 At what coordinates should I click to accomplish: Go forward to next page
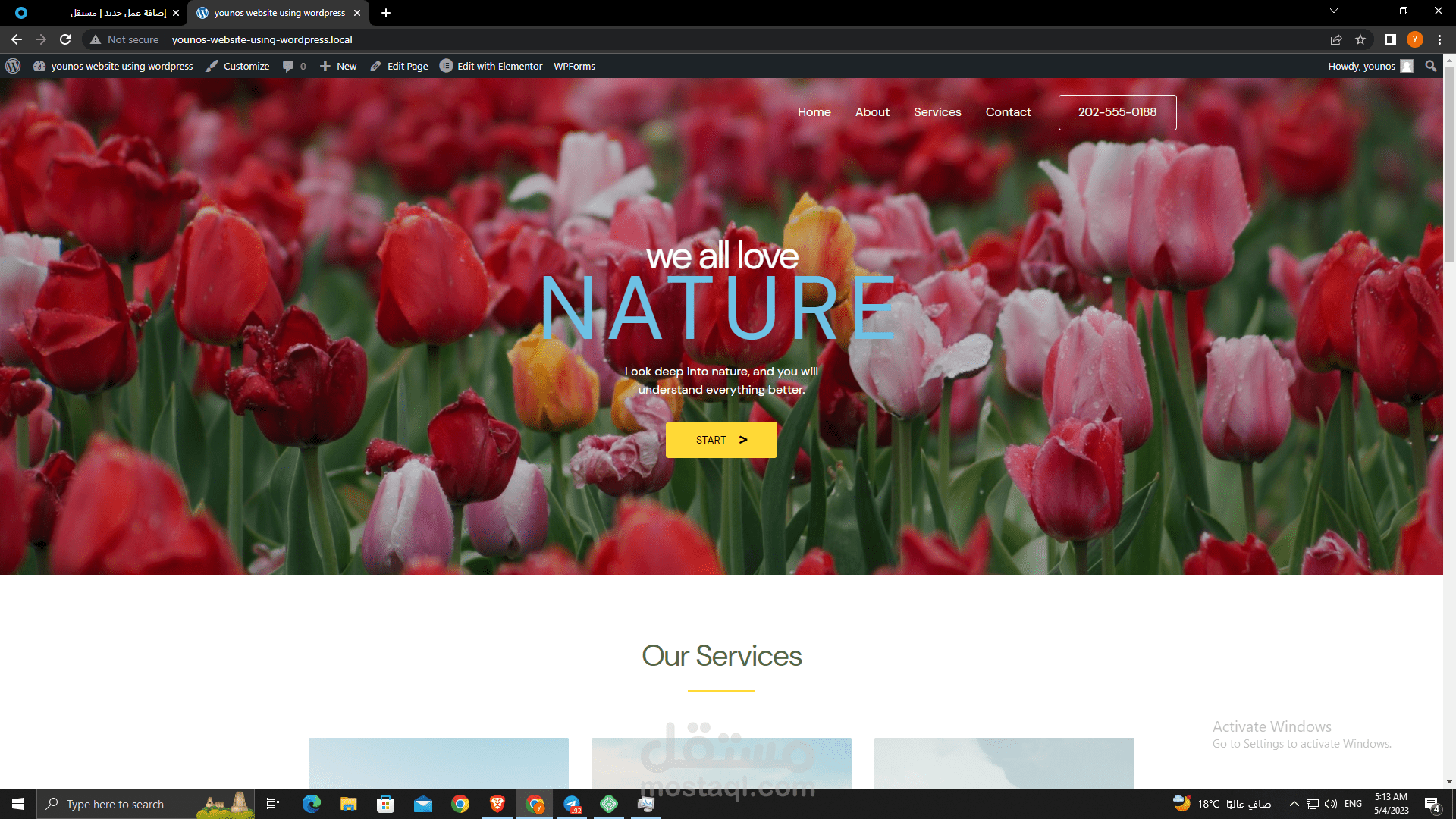pyautogui.click(x=41, y=39)
